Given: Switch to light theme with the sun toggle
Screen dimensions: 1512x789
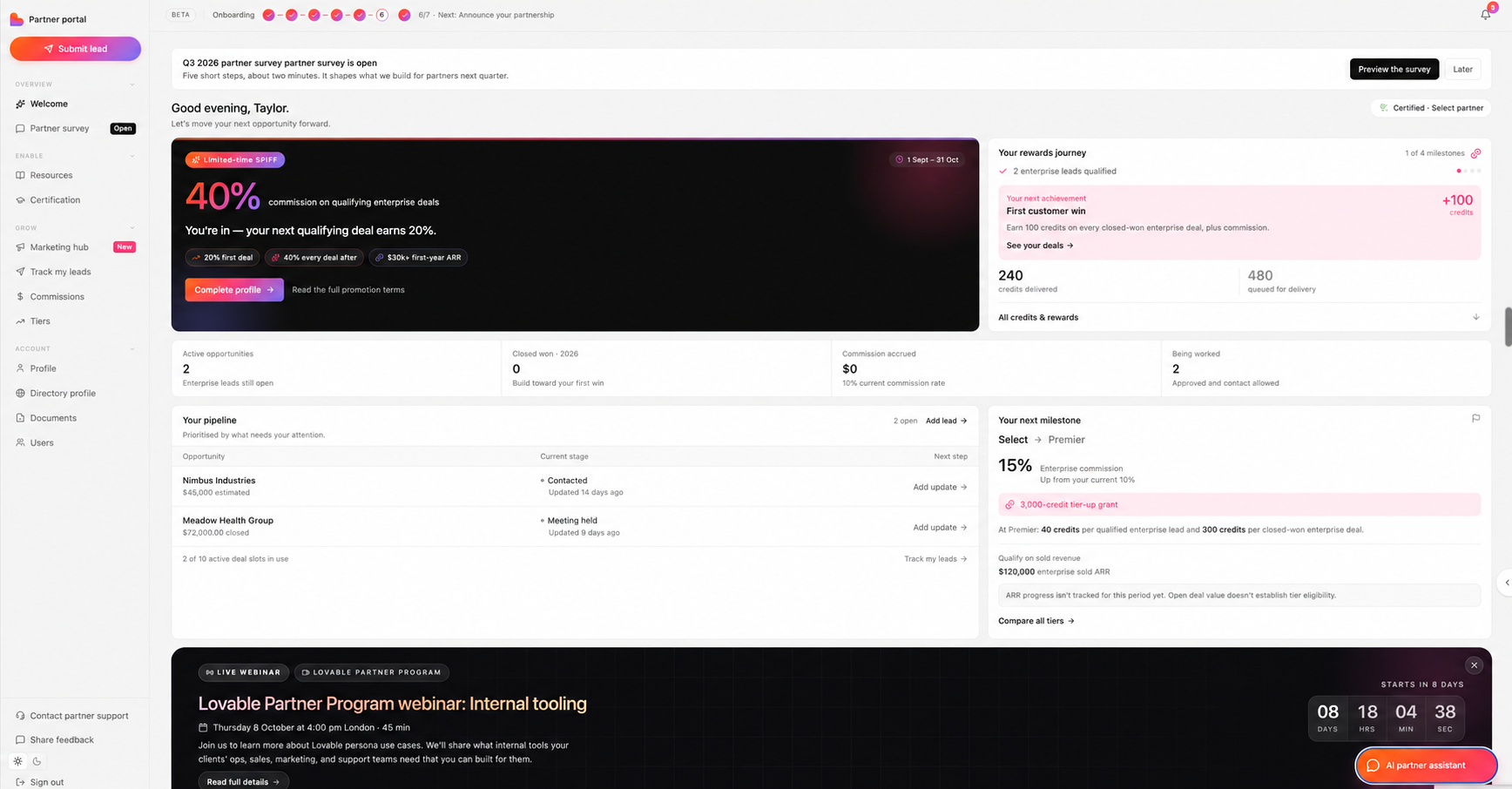Looking at the screenshot, I should click(18, 761).
